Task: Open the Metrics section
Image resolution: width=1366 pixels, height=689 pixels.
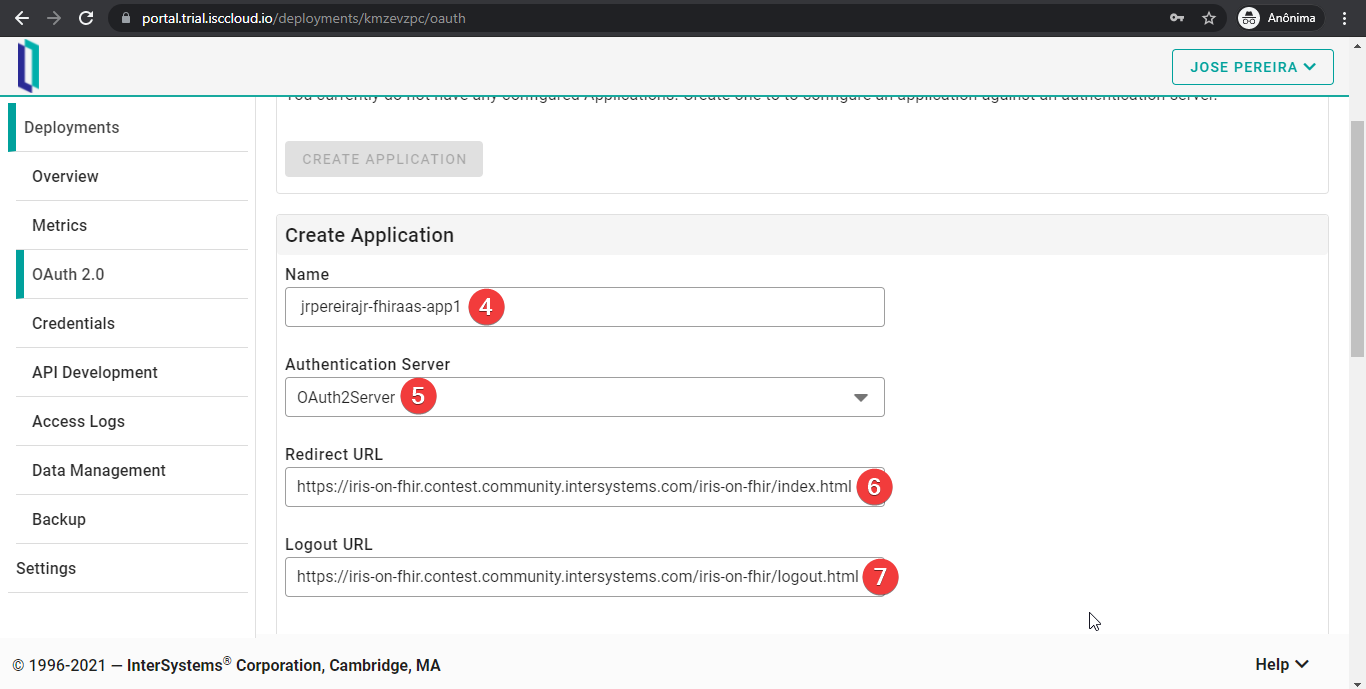Action: coord(132,225)
